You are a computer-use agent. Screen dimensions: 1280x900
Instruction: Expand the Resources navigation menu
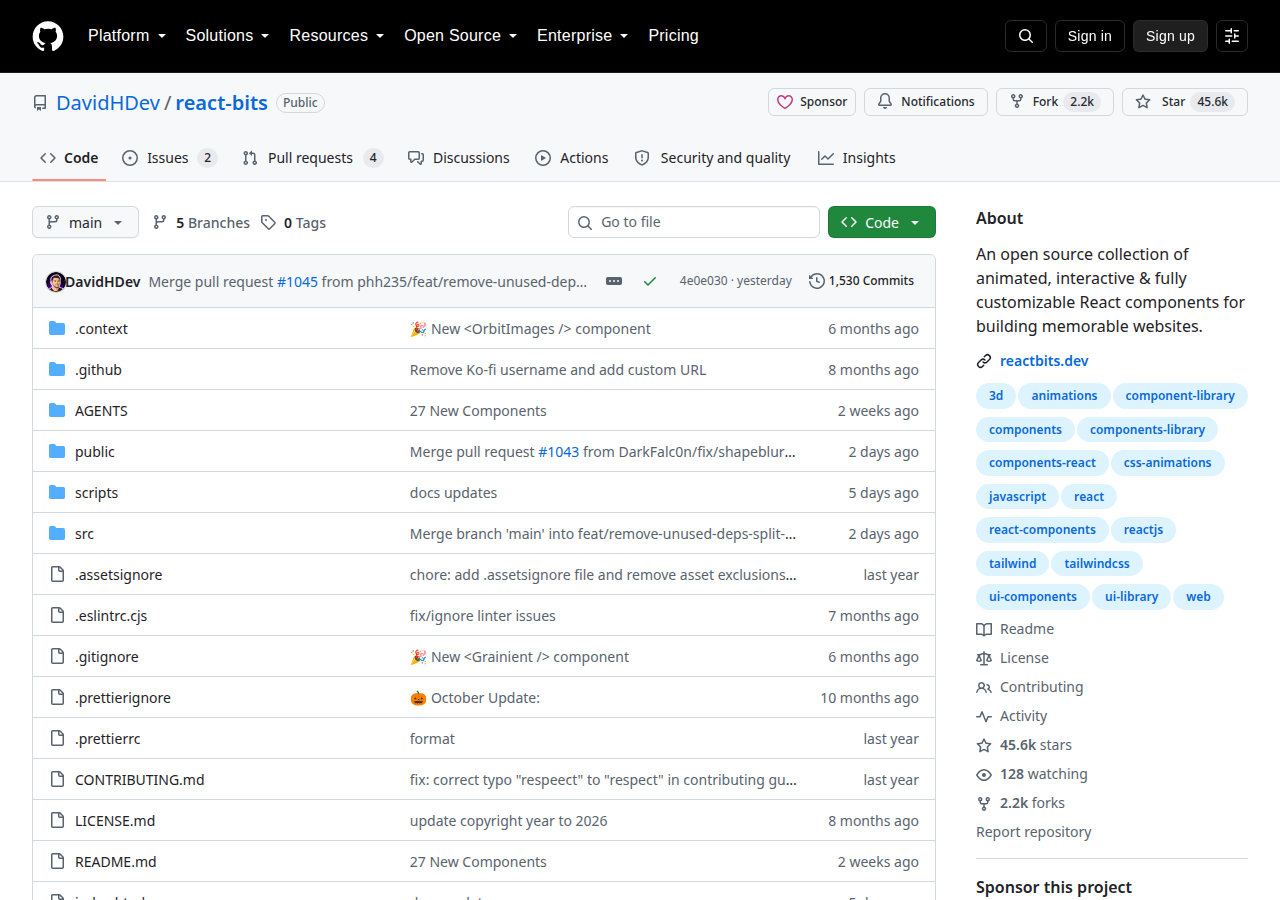[x=337, y=36]
